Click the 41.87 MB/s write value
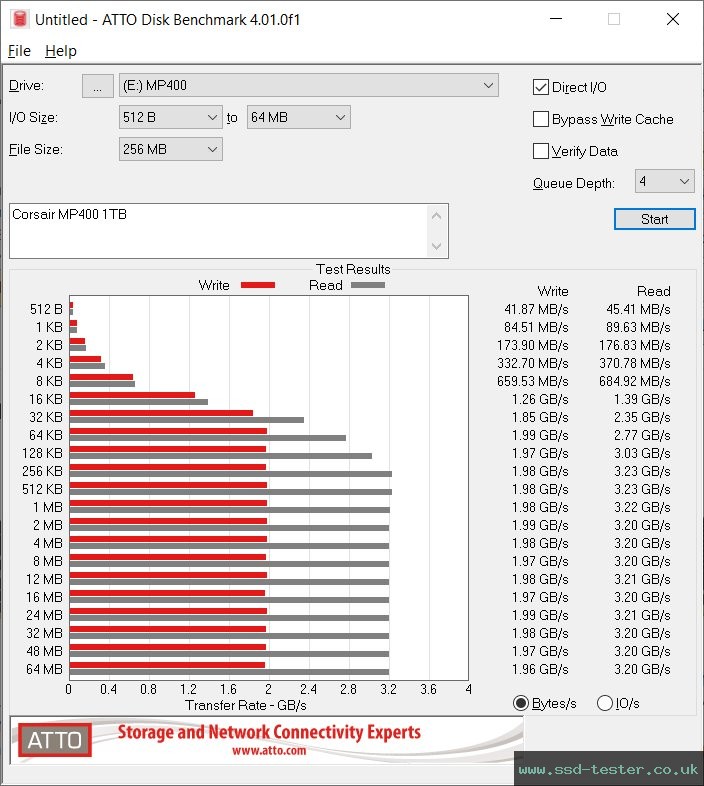 [x=536, y=309]
